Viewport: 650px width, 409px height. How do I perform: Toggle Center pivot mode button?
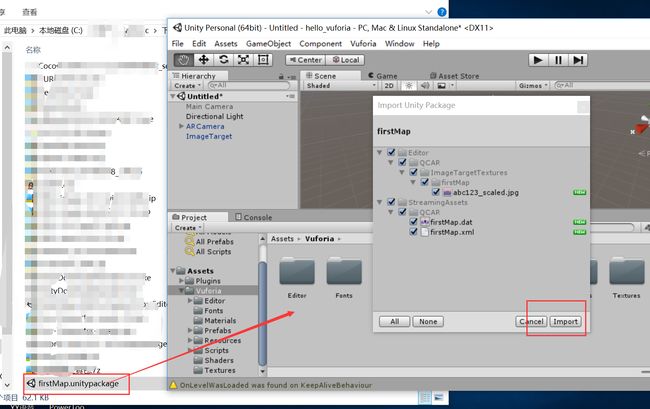click(x=306, y=60)
